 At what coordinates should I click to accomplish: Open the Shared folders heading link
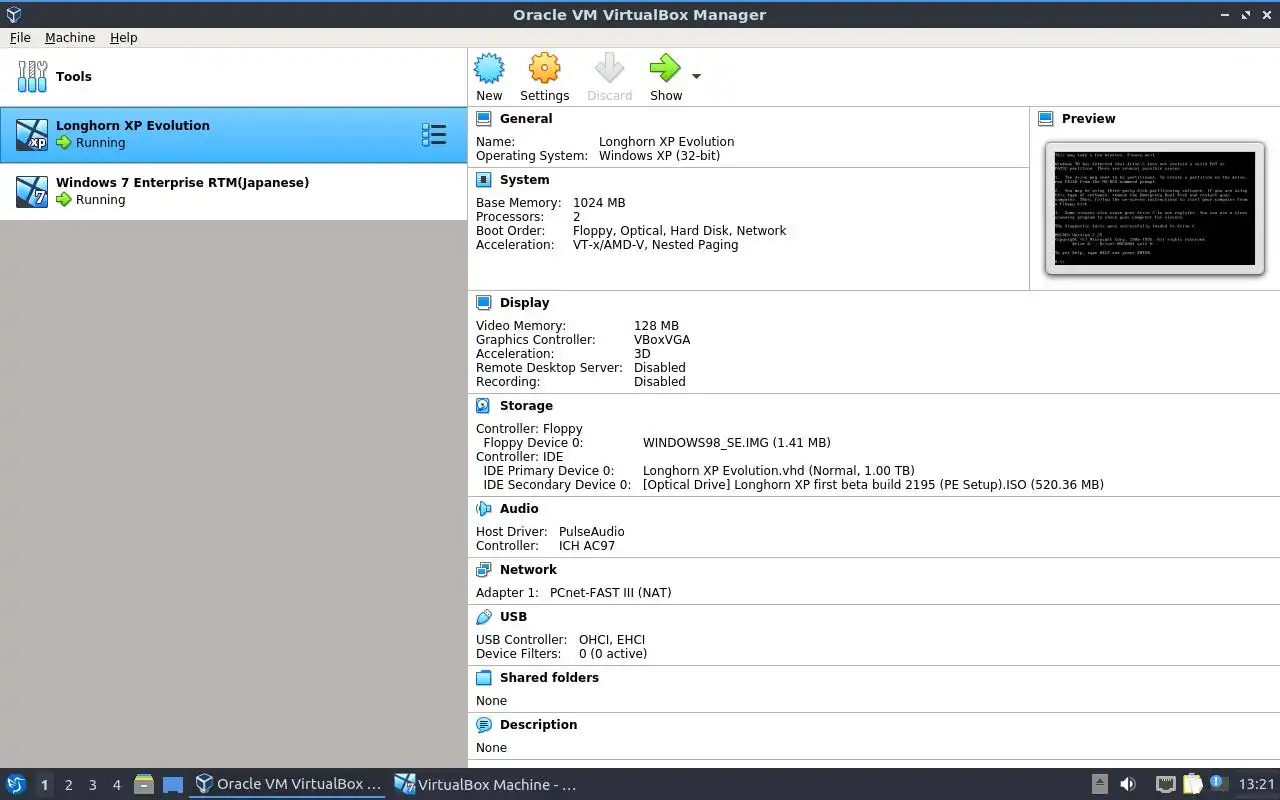[x=549, y=677]
